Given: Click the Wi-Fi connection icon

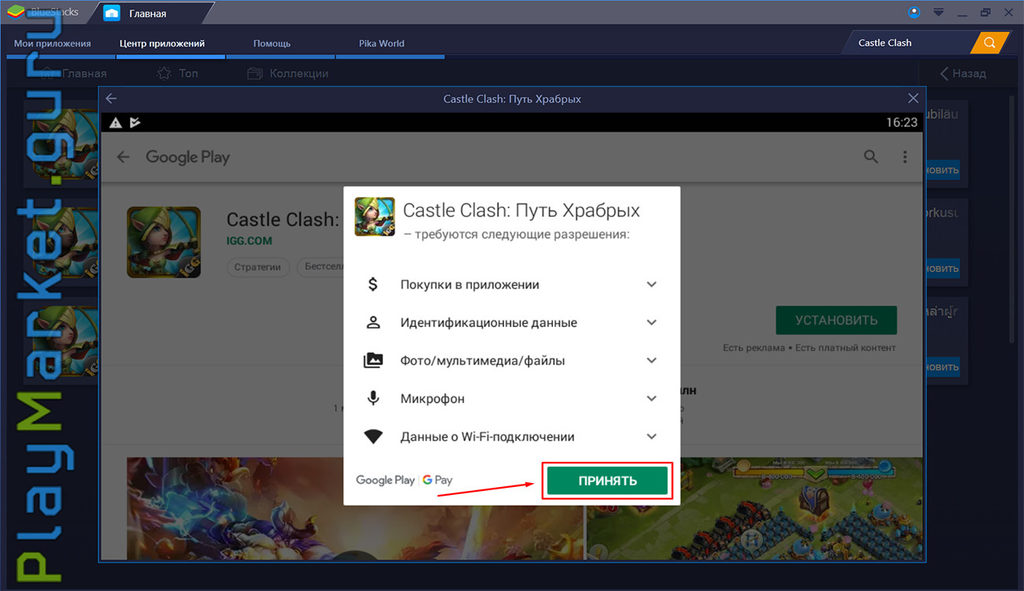Looking at the screenshot, I should point(373,436).
